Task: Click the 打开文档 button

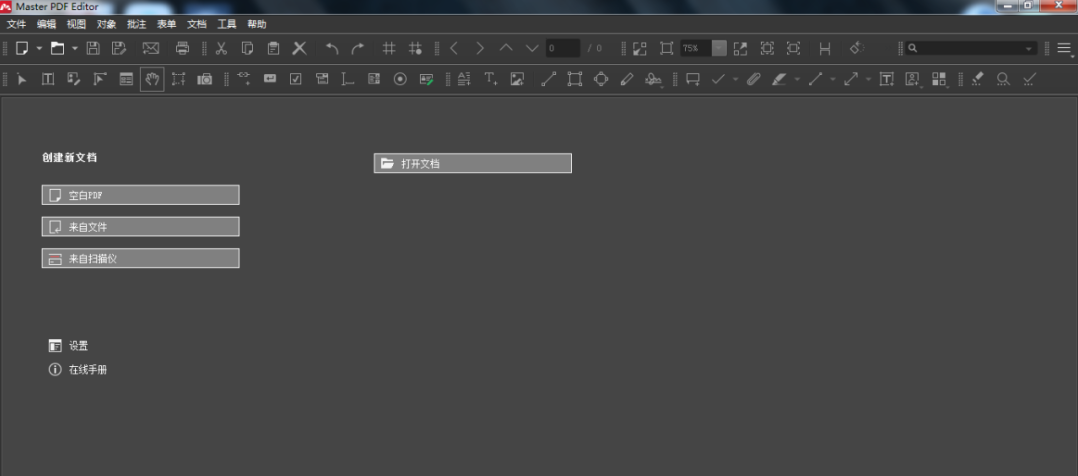Action: 472,163
